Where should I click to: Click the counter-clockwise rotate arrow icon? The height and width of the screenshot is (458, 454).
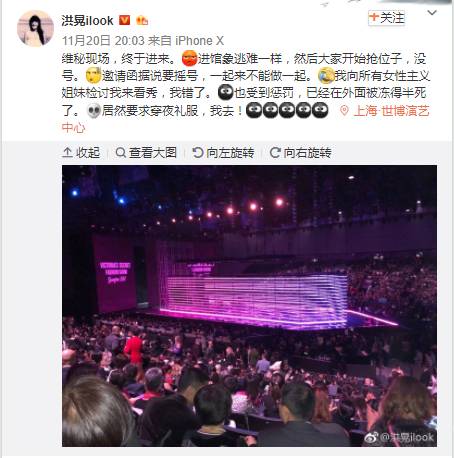point(198,153)
